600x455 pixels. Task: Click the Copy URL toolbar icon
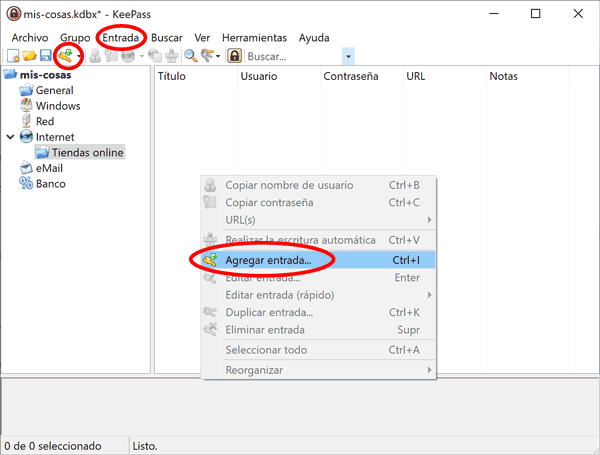[155, 56]
